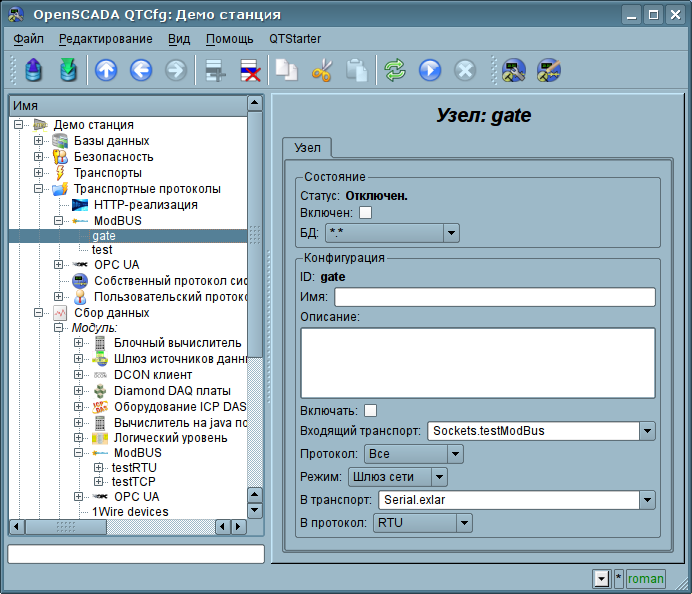Viewport: 692px width, 594px height.
Task: Open the 'Файл' menu
Action: click(x=29, y=39)
